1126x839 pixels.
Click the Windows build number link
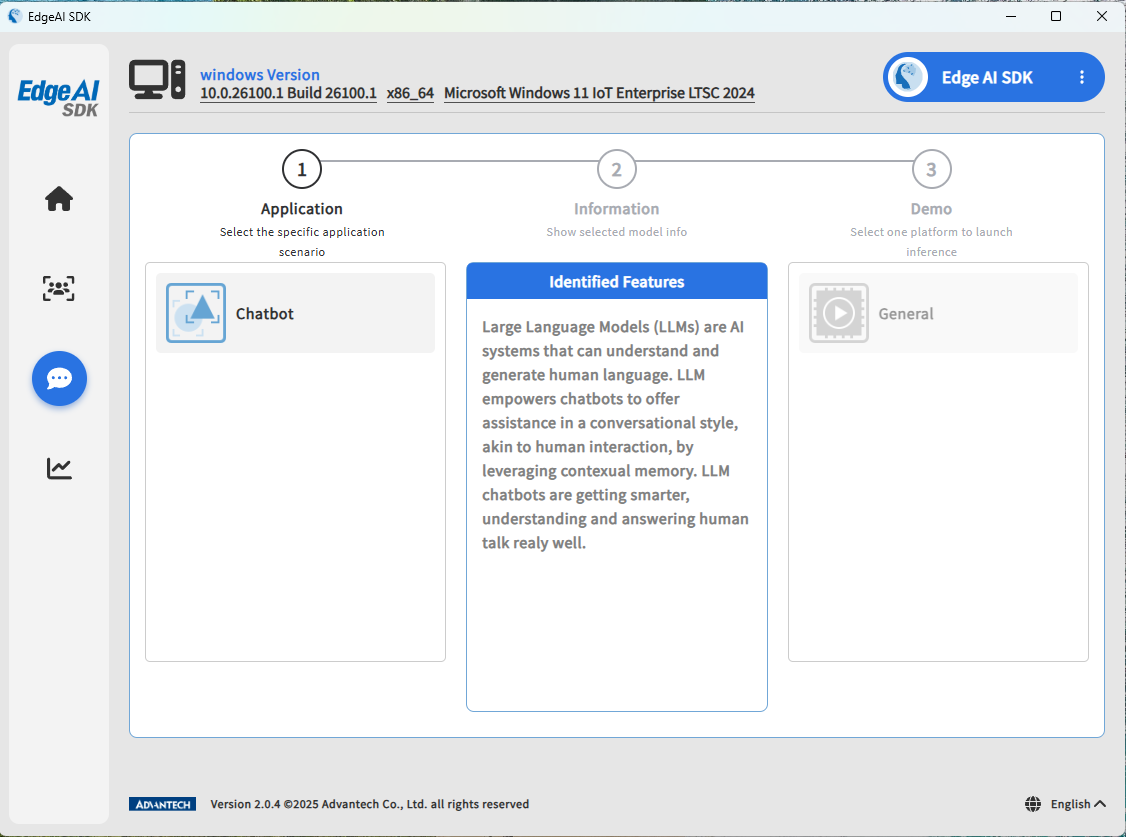click(288, 93)
